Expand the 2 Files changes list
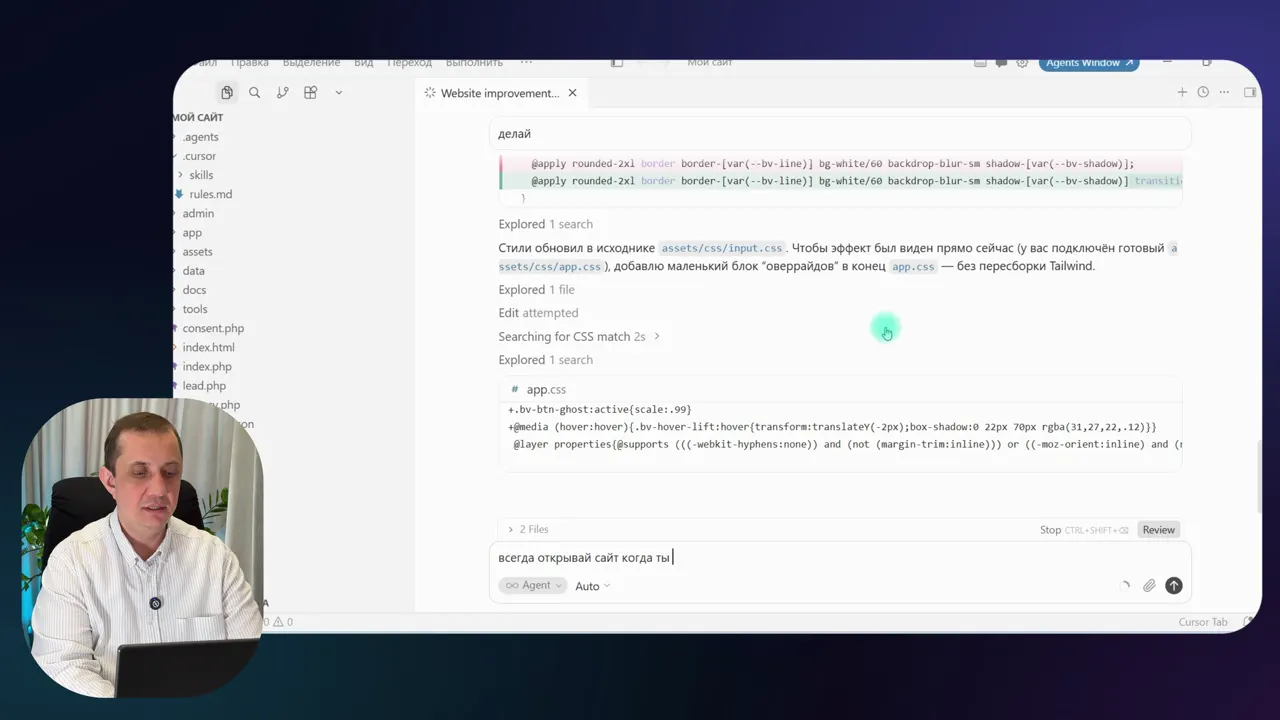Viewport: 1280px width, 720px height. (528, 529)
